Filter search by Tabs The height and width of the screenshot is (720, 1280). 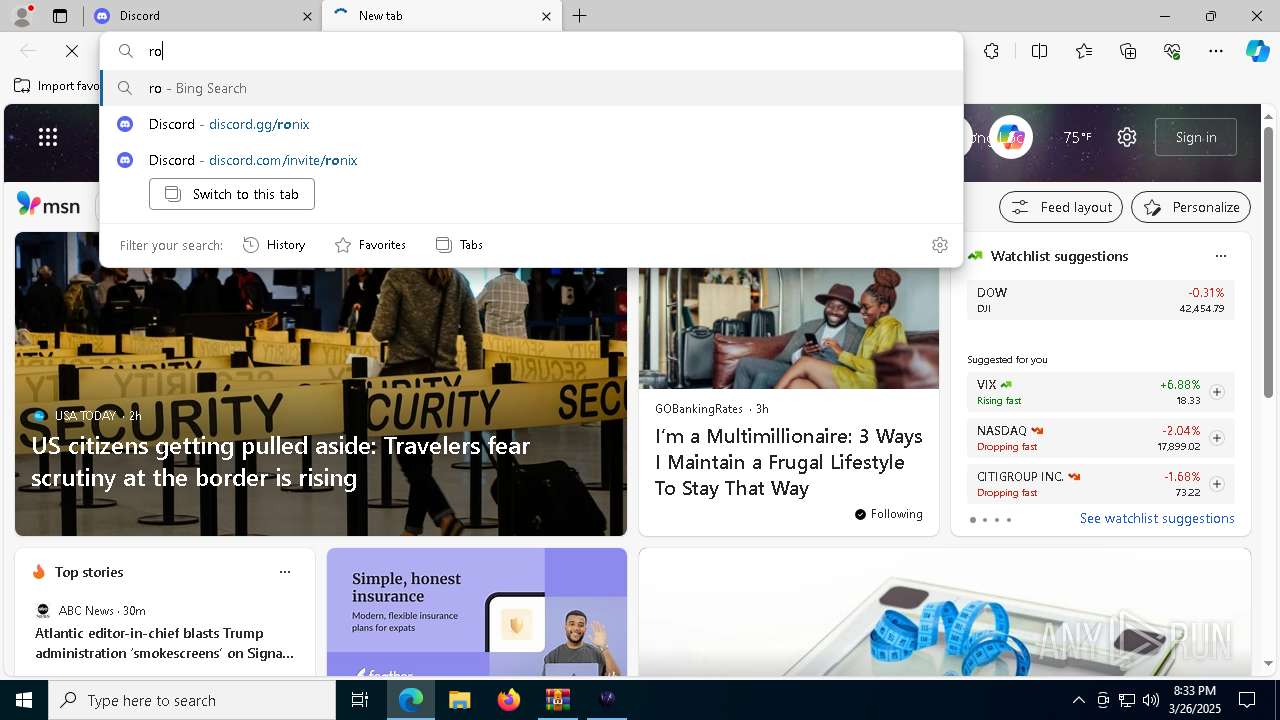[x=460, y=245]
